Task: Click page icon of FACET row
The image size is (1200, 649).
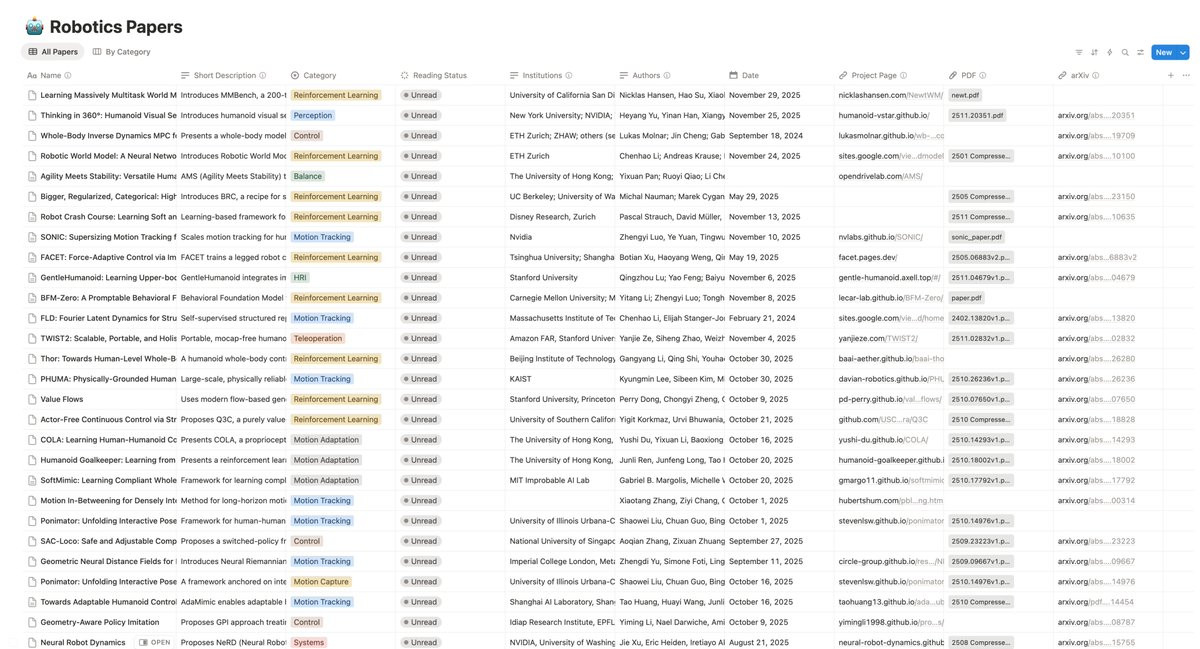Action: coord(32,257)
